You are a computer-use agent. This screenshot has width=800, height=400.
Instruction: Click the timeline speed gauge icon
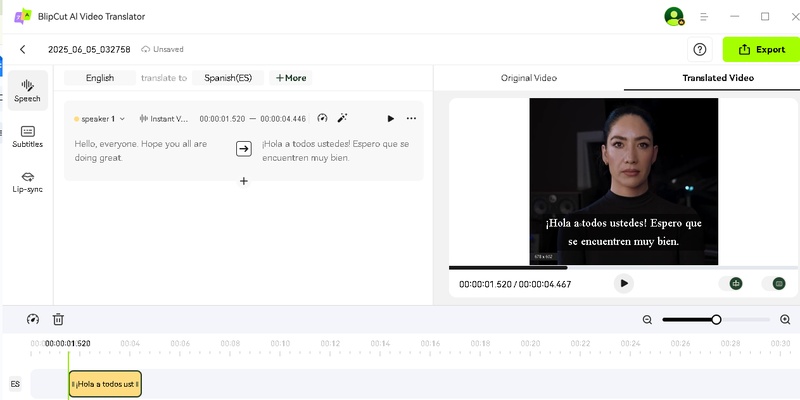(x=33, y=319)
